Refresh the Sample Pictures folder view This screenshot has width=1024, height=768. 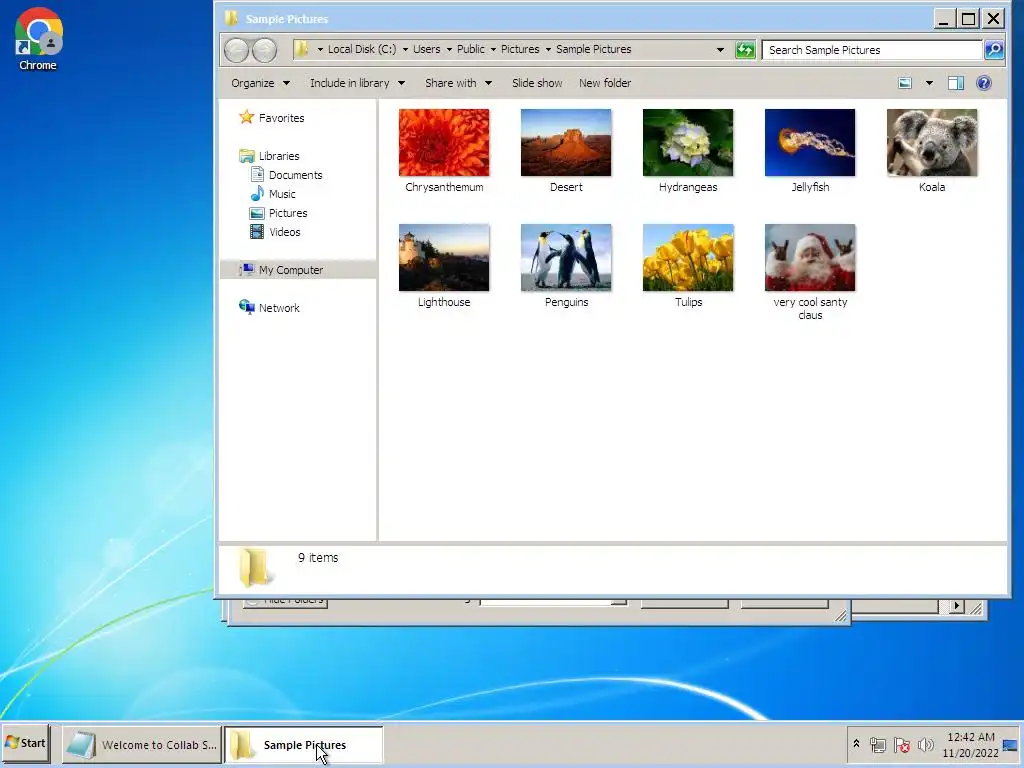(x=745, y=50)
